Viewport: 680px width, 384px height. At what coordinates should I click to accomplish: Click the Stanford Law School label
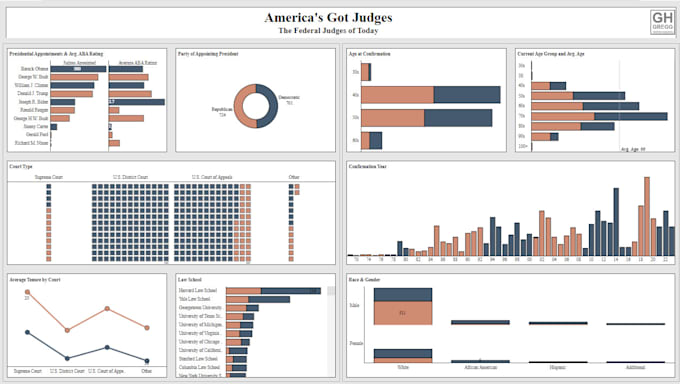pos(198,359)
